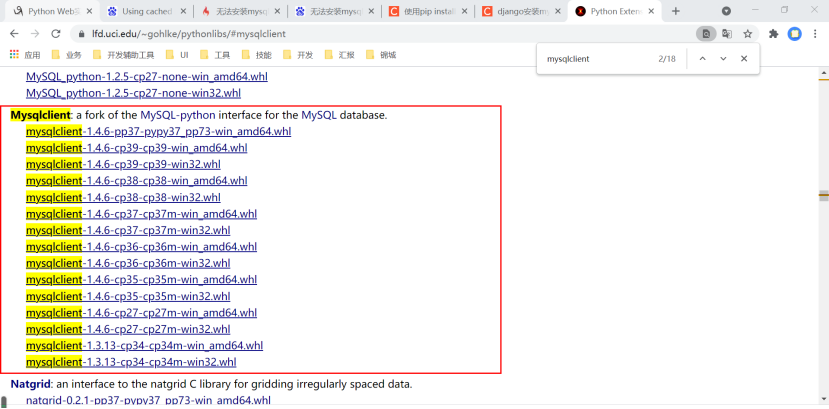Bookmark this page with star icon
This screenshot has width=829, height=409.
coord(748,34)
